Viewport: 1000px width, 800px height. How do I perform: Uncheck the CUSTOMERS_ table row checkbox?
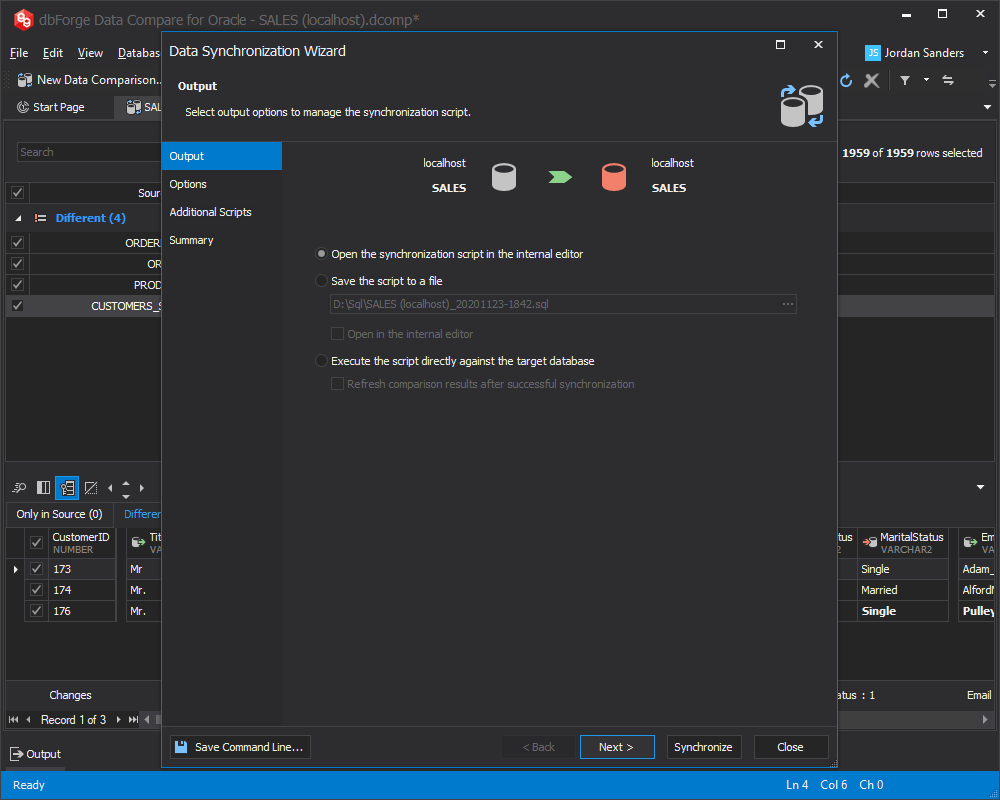(17, 306)
